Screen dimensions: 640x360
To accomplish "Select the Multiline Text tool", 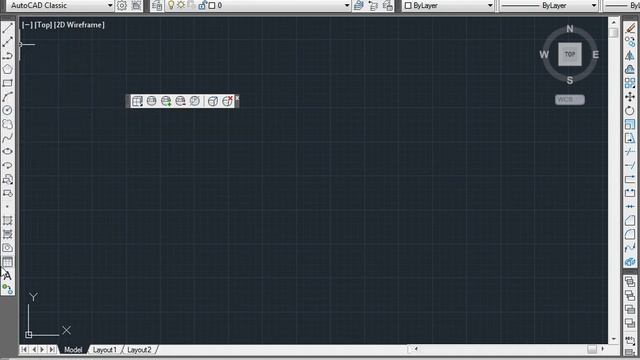I will pos(7,276).
